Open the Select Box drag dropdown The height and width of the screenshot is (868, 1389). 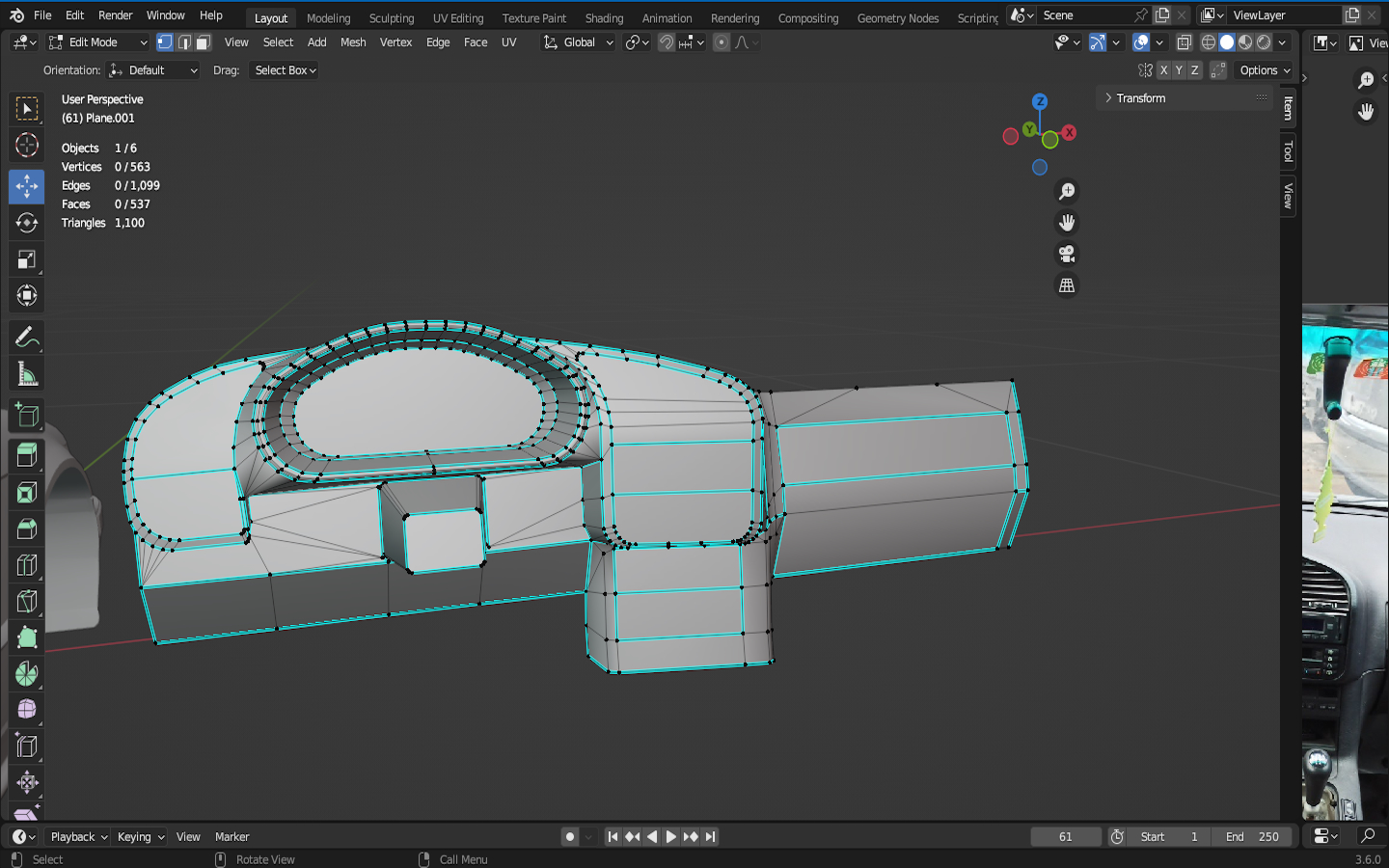tap(286, 70)
